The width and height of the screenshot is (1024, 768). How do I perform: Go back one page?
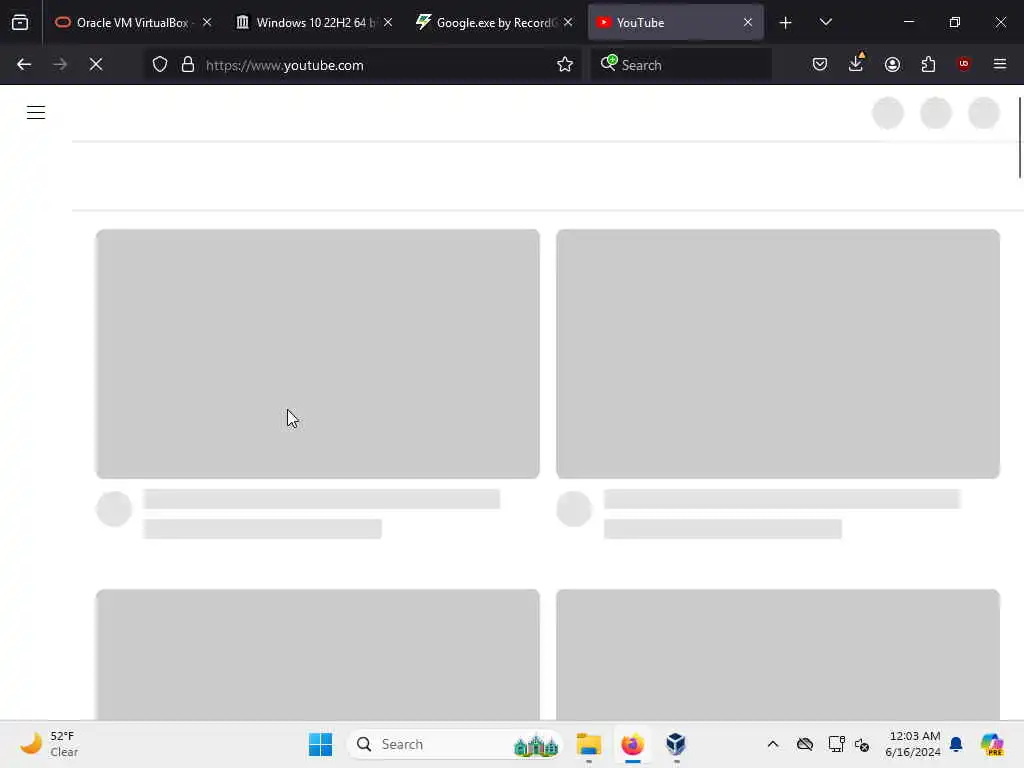tap(24, 65)
